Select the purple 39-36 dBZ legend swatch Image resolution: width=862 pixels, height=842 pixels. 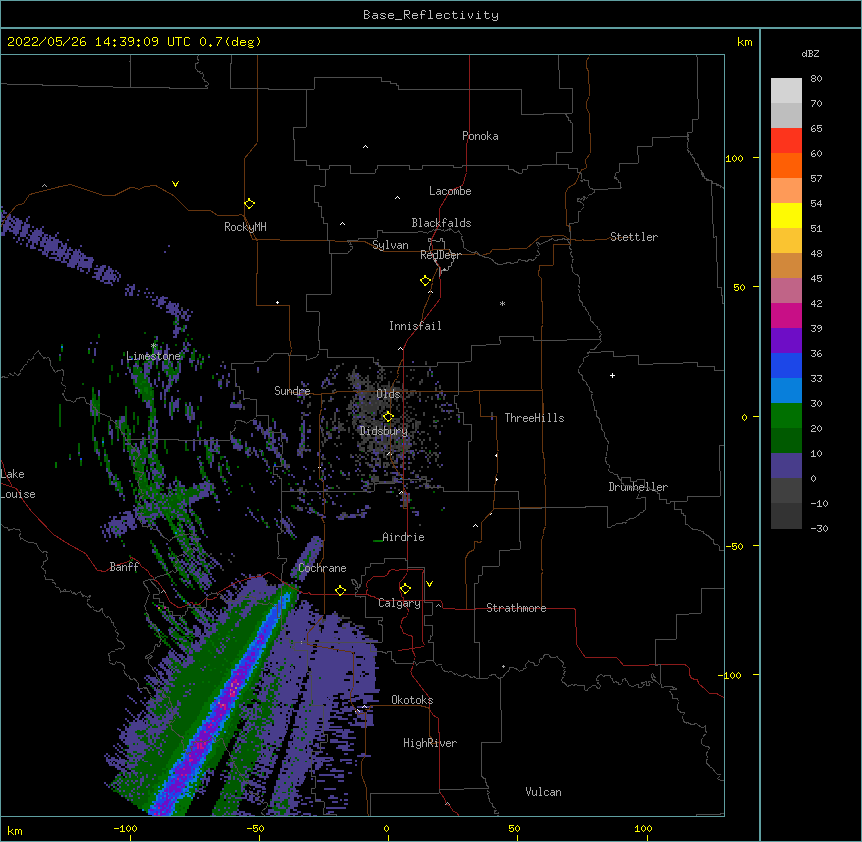point(786,341)
